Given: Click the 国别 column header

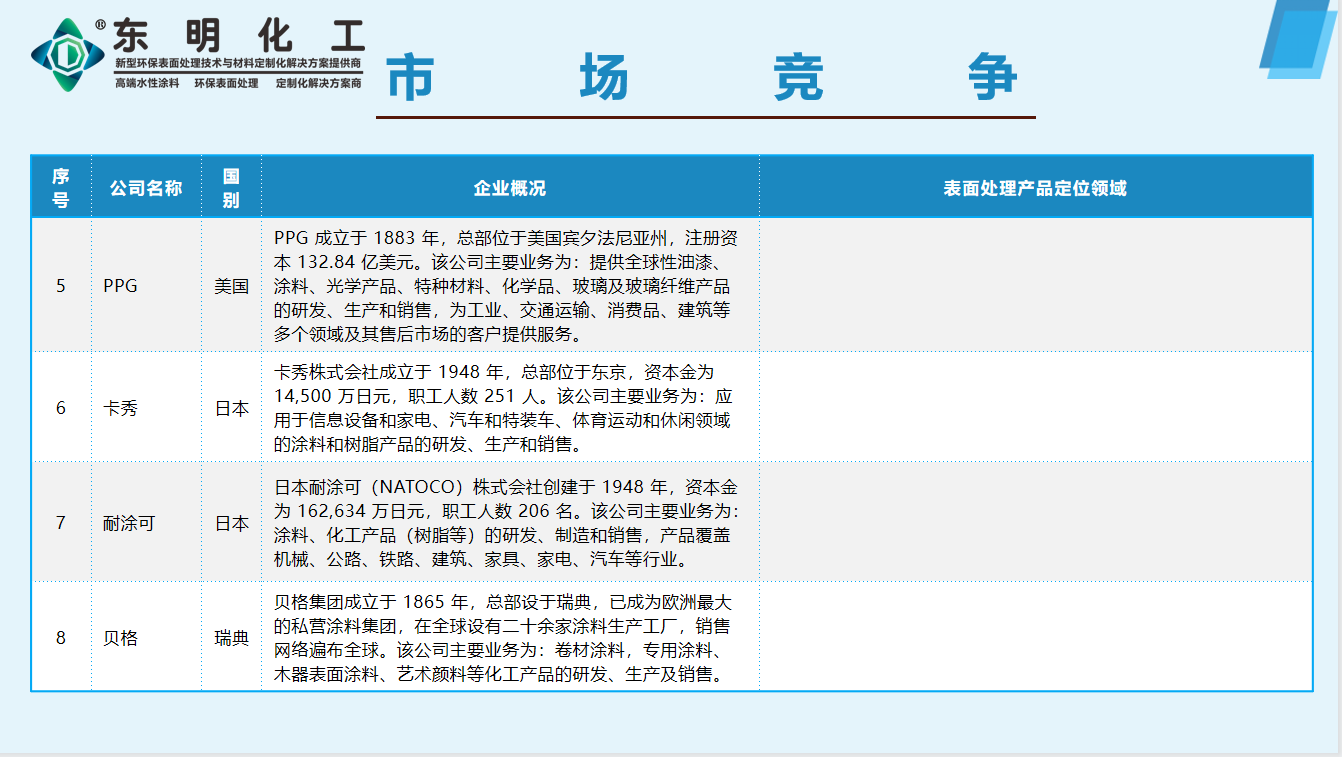Looking at the screenshot, I should pyautogui.click(x=231, y=187).
